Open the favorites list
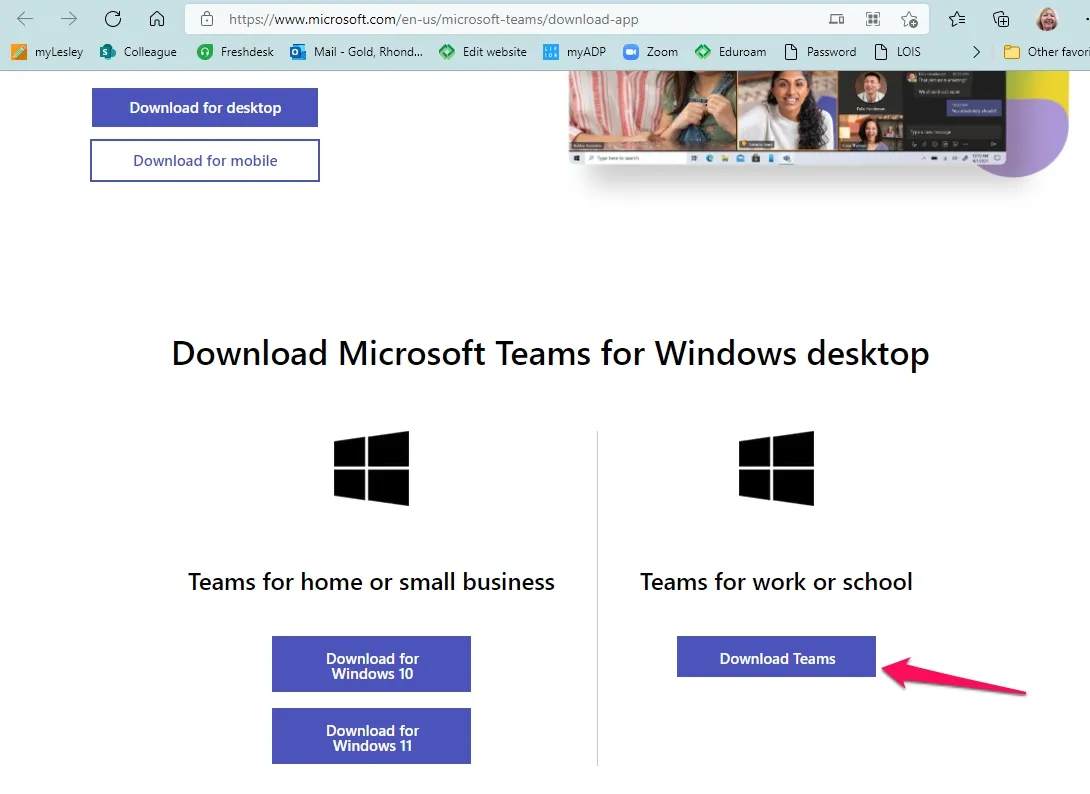The height and width of the screenshot is (794, 1090). pos(956,18)
